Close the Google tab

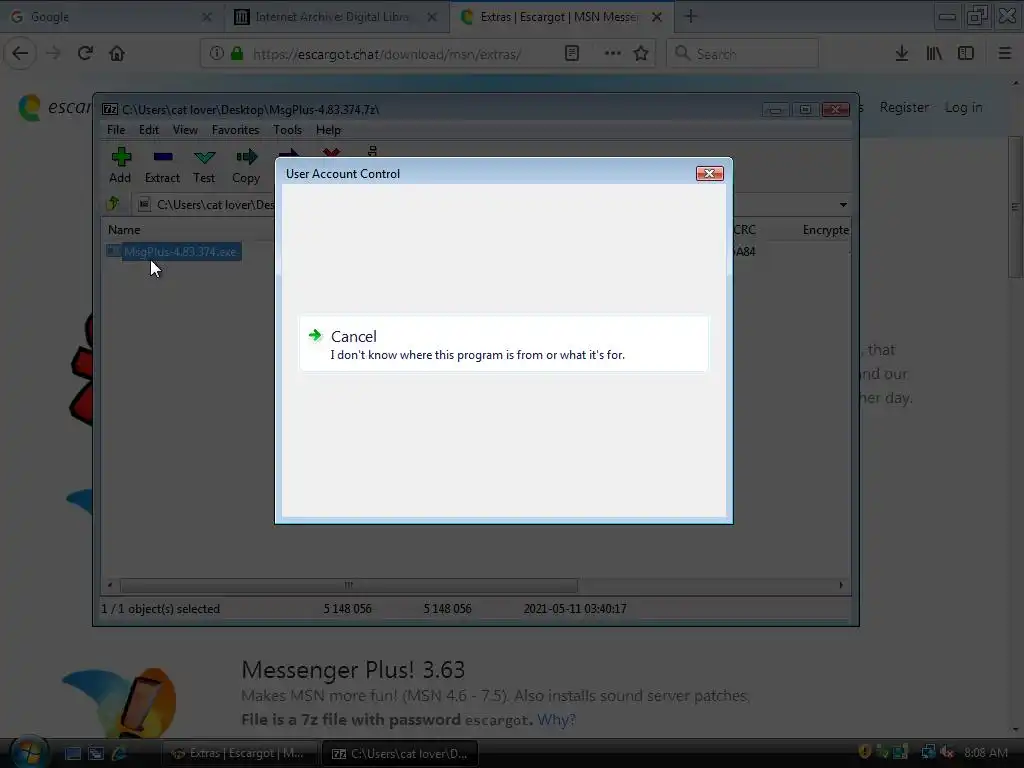206,17
